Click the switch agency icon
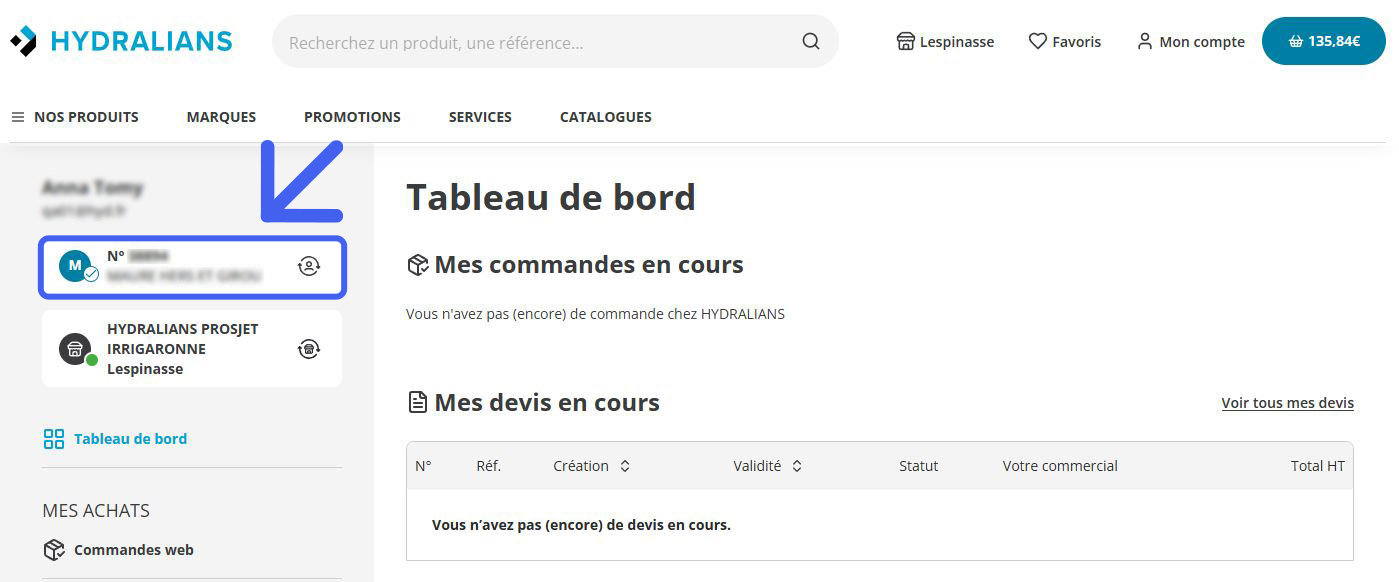Viewport: 1399px width, 582px height. coord(309,349)
